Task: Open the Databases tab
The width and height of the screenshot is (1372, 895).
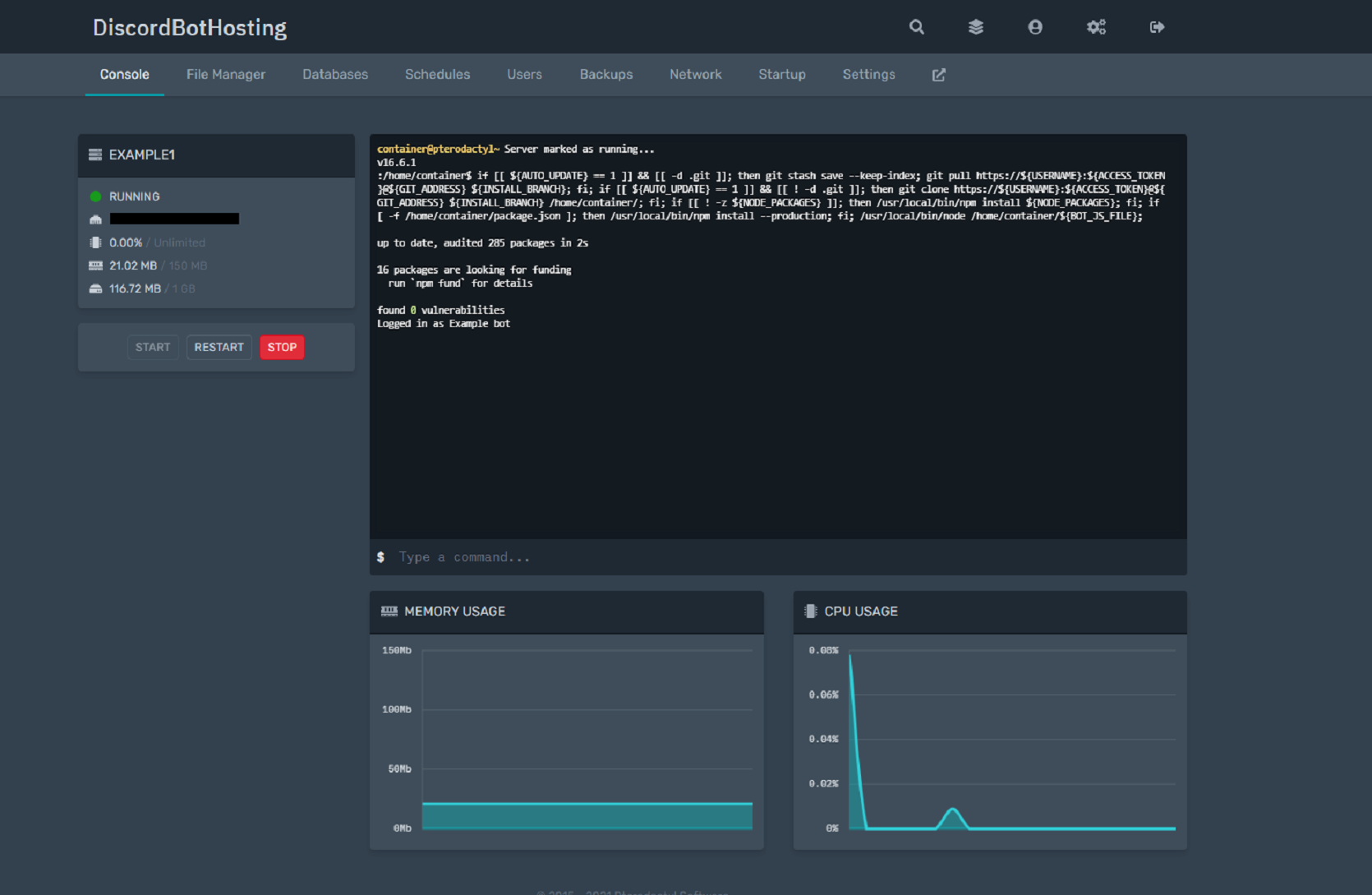Action: click(335, 75)
